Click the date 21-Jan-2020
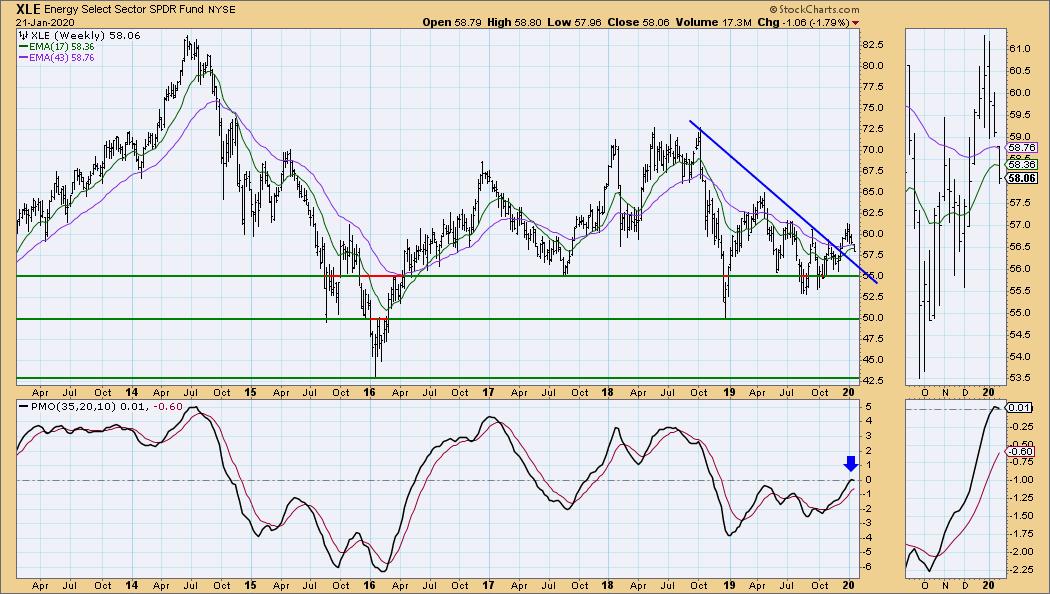 pos(46,22)
